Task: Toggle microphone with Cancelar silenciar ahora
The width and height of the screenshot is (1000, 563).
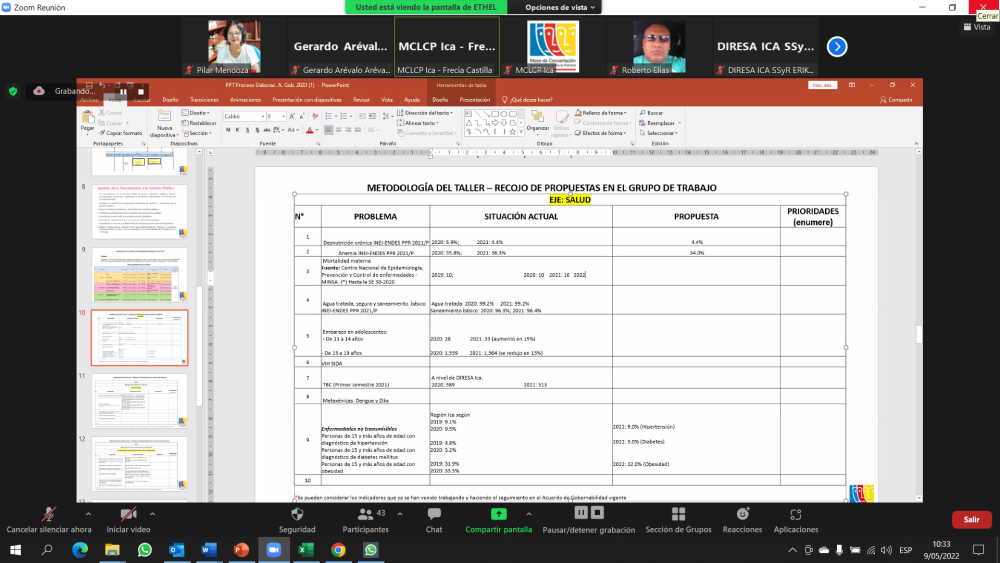Action: pyautogui.click(x=48, y=513)
